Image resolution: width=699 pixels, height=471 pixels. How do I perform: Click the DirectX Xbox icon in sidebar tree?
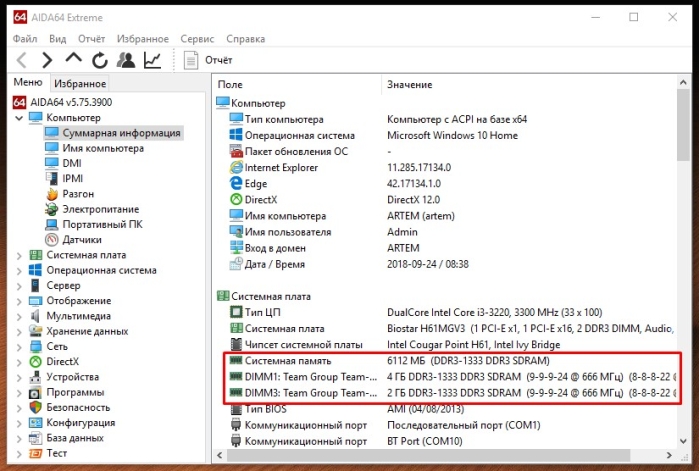pyautogui.click(x=36, y=361)
